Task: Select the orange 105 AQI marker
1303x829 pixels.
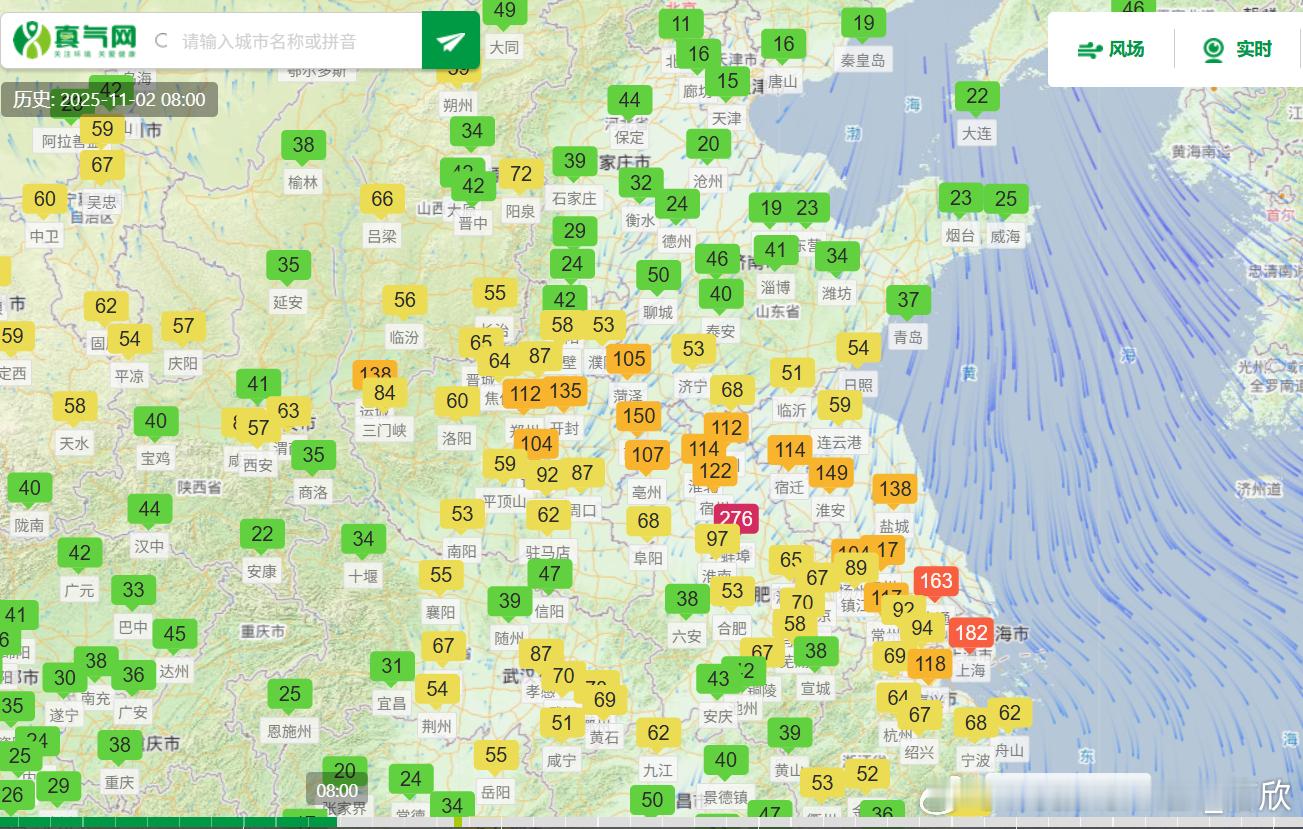Action: (628, 359)
